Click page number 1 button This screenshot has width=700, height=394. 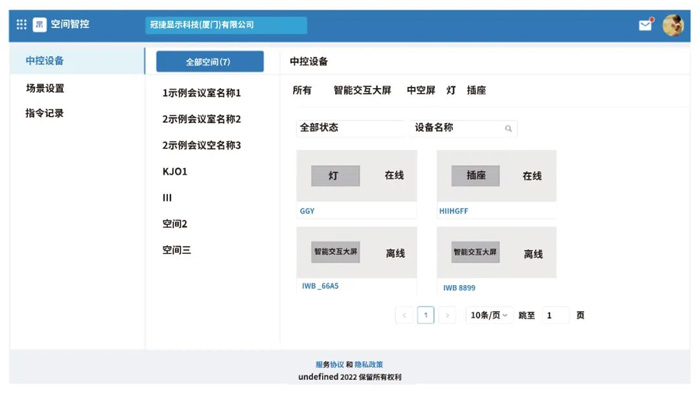pyautogui.click(x=425, y=315)
